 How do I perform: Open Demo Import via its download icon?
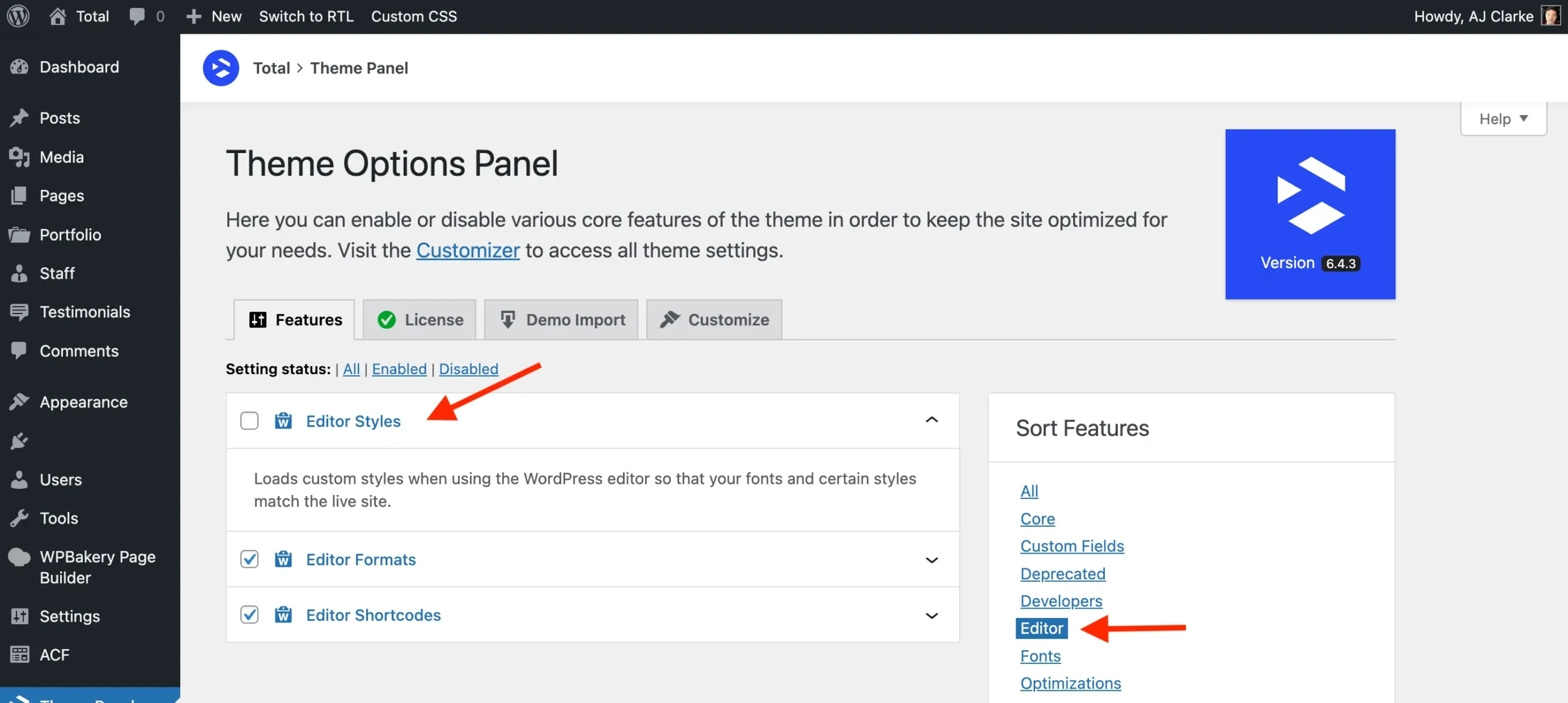click(507, 319)
